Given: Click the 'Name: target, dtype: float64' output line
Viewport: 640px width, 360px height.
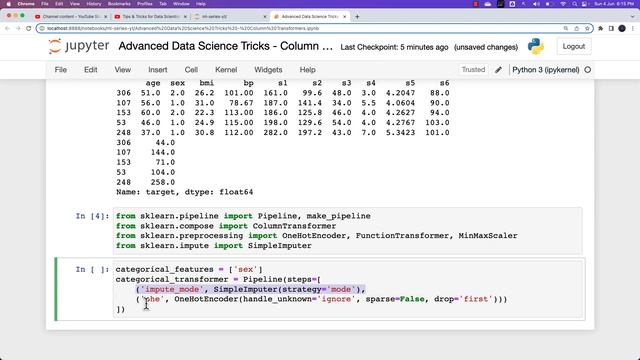Looking at the screenshot, I should coord(184,192).
